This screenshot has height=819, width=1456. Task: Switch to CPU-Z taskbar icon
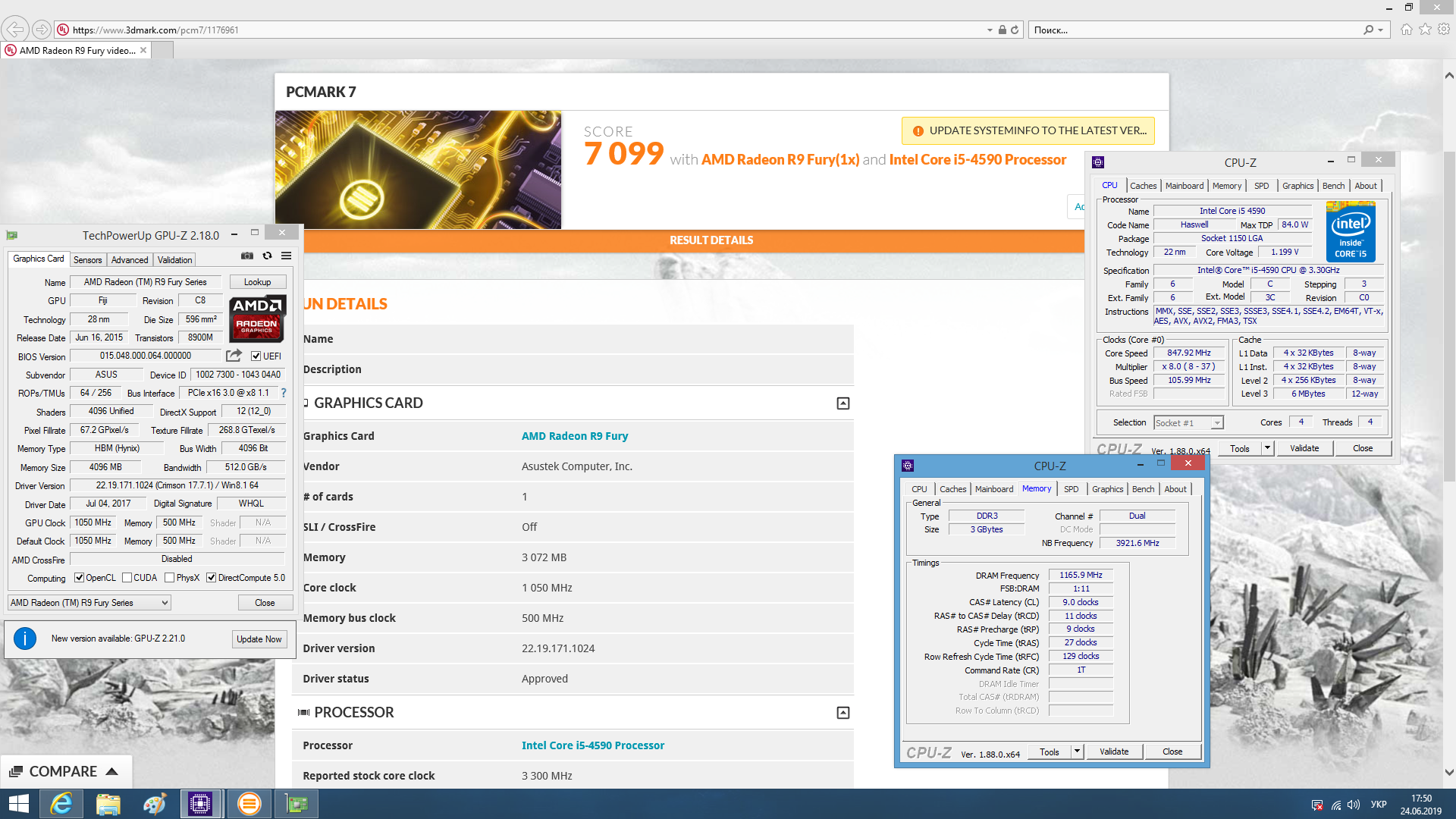click(201, 804)
